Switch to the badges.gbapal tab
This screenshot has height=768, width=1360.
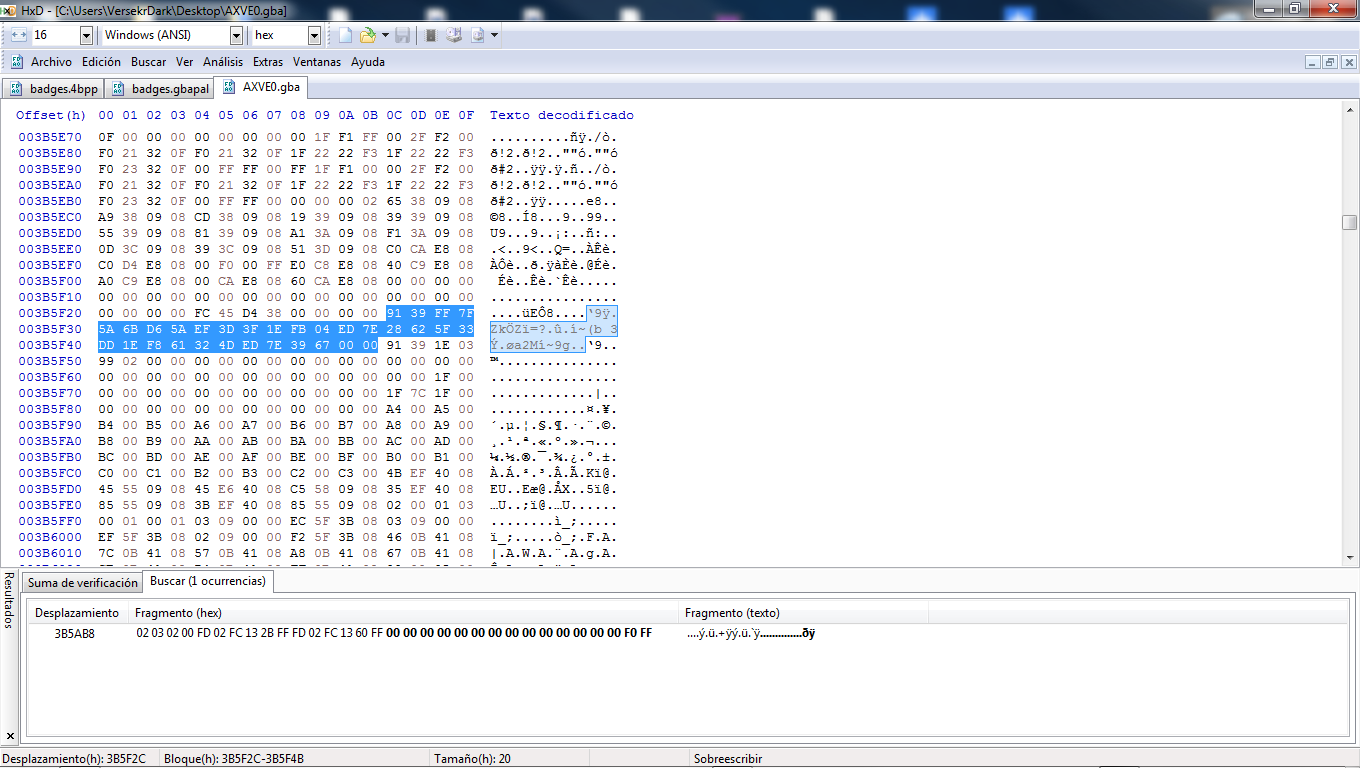click(160, 88)
